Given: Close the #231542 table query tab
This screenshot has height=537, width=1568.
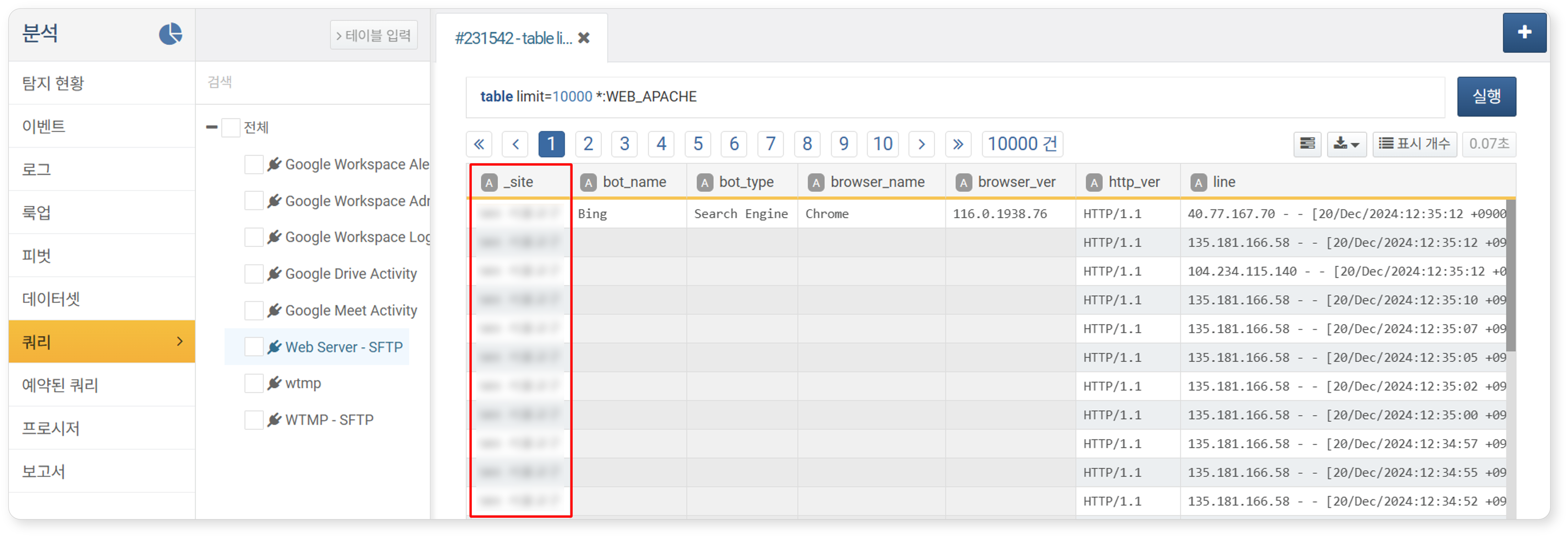Looking at the screenshot, I should (584, 38).
